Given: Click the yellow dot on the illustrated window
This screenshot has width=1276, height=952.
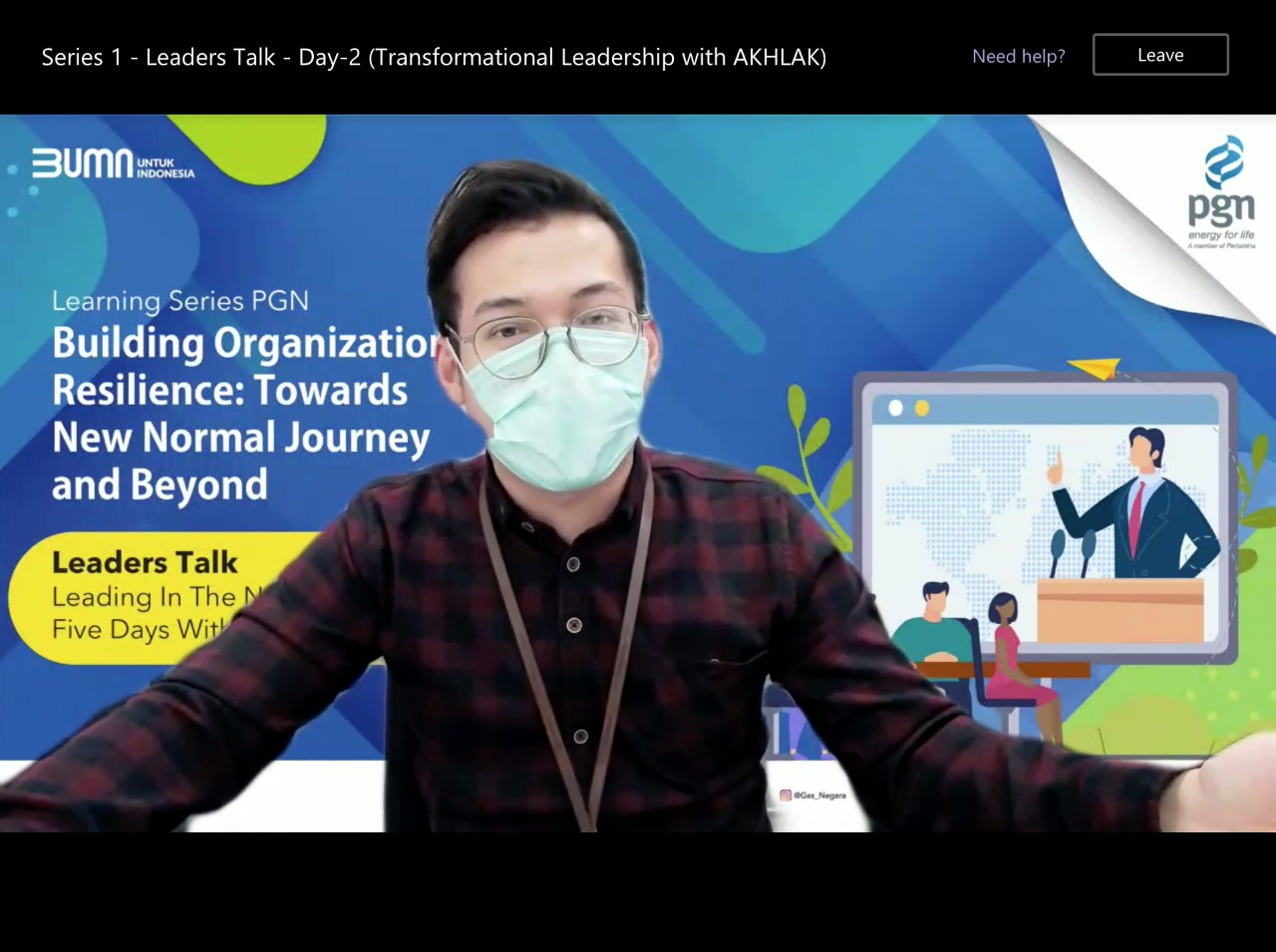Looking at the screenshot, I should click(922, 408).
